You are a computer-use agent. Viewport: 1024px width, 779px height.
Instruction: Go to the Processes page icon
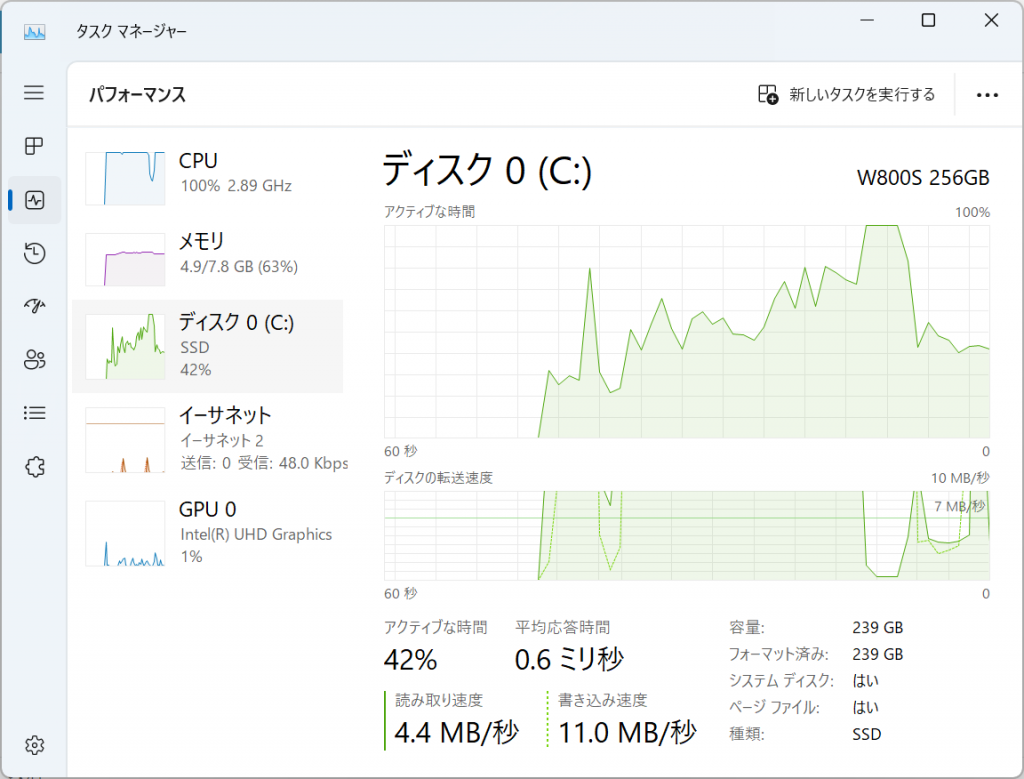(34, 146)
